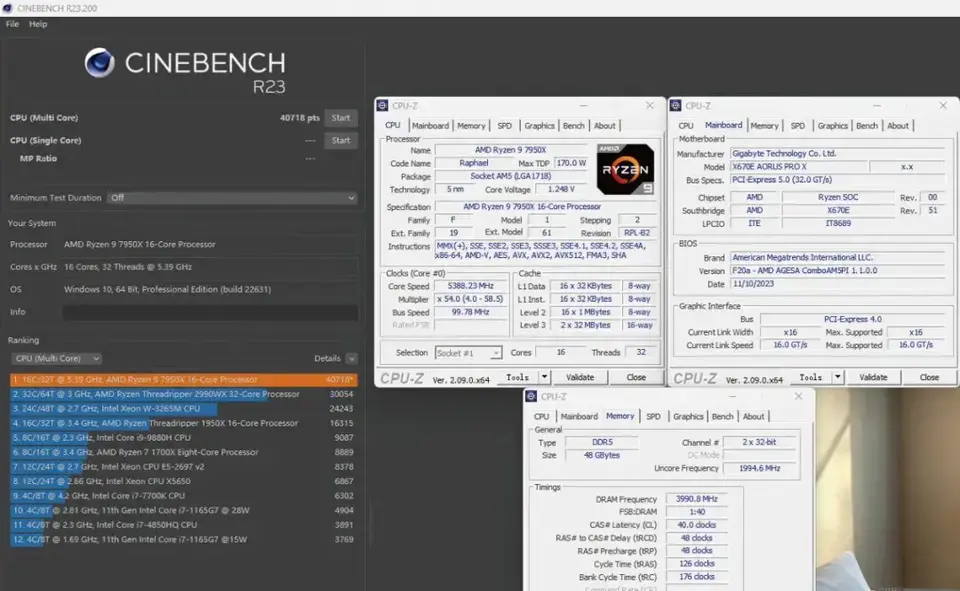Click the Close button in processor CPU-Z window
The image size is (960, 591).
point(636,377)
